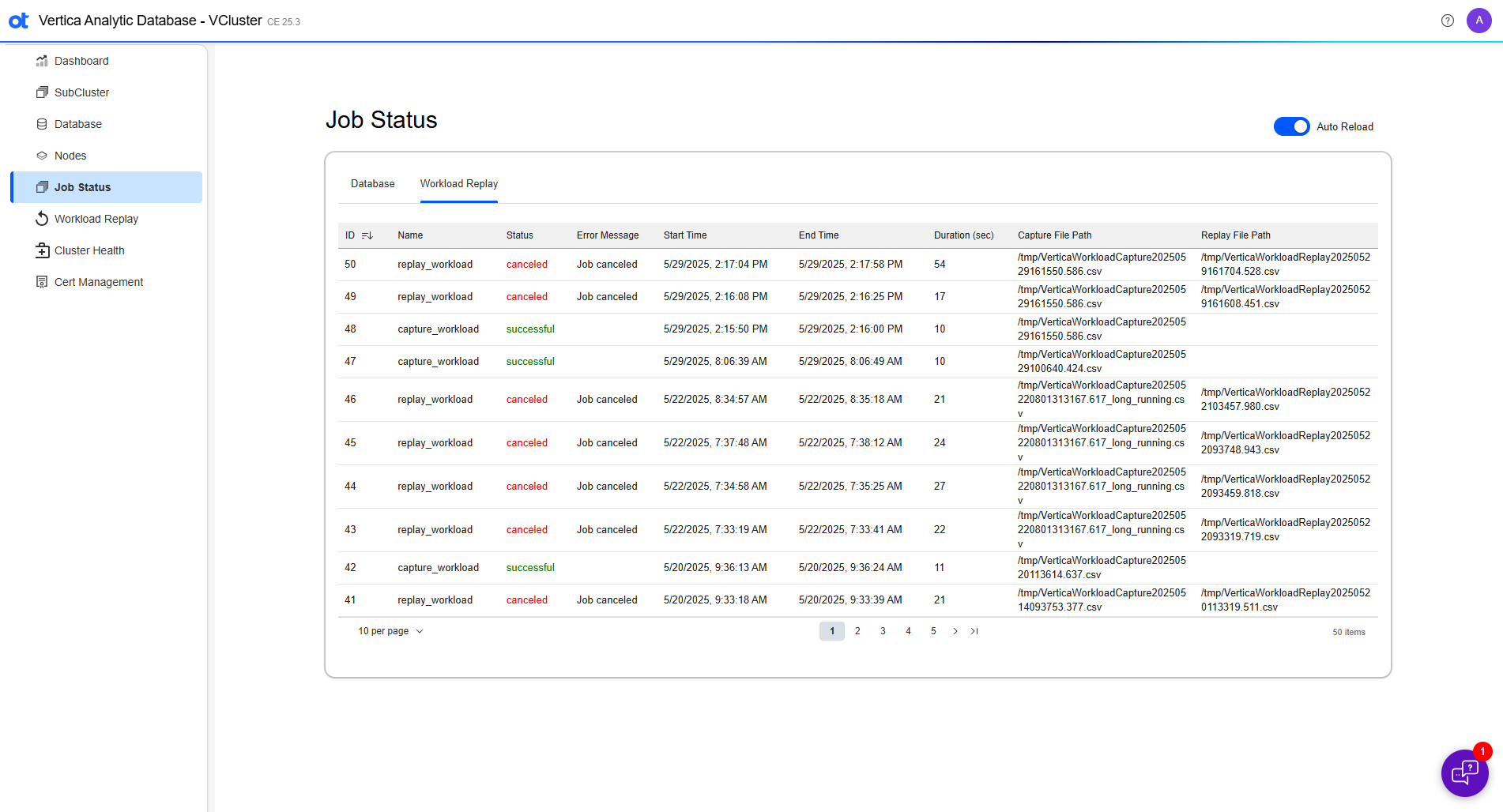This screenshot has height=812, width=1503.
Task: Disable the Auto Reload toggle
Action: coord(1291,126)
